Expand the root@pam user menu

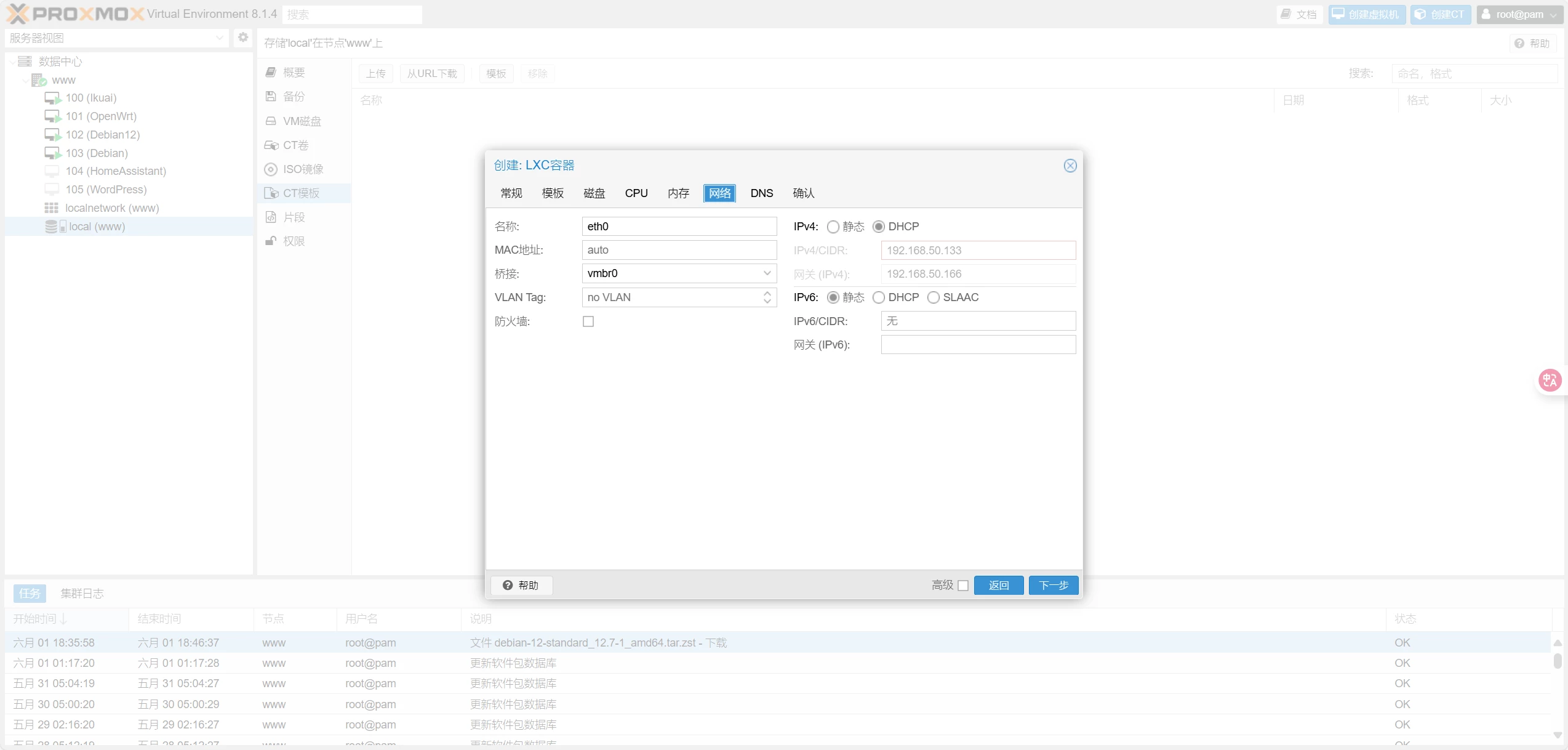pos(1519,14)
